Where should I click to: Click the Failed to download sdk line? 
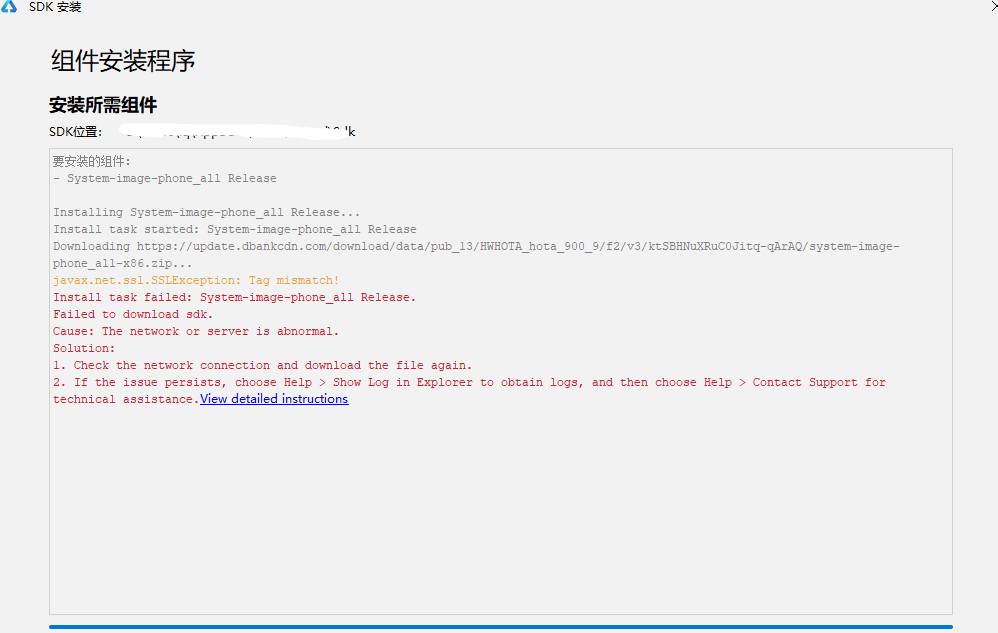point(133,314)
